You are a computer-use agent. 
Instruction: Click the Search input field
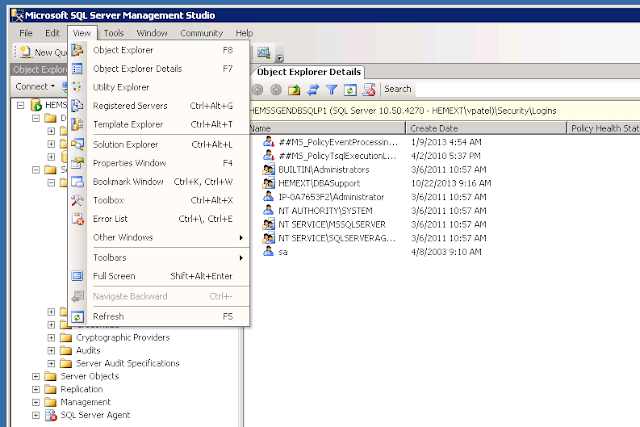click(527, 89)
